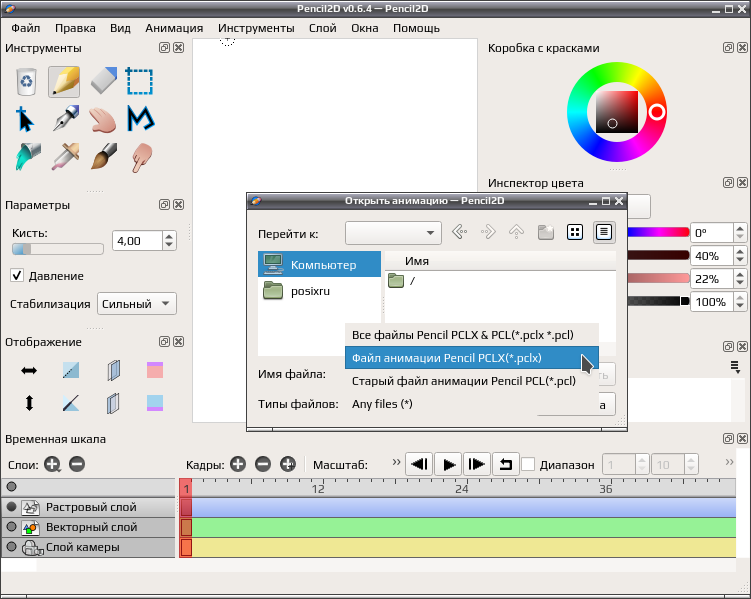Open the Анимация menu
Screen dimensions: 751x599
pos(174,28)
